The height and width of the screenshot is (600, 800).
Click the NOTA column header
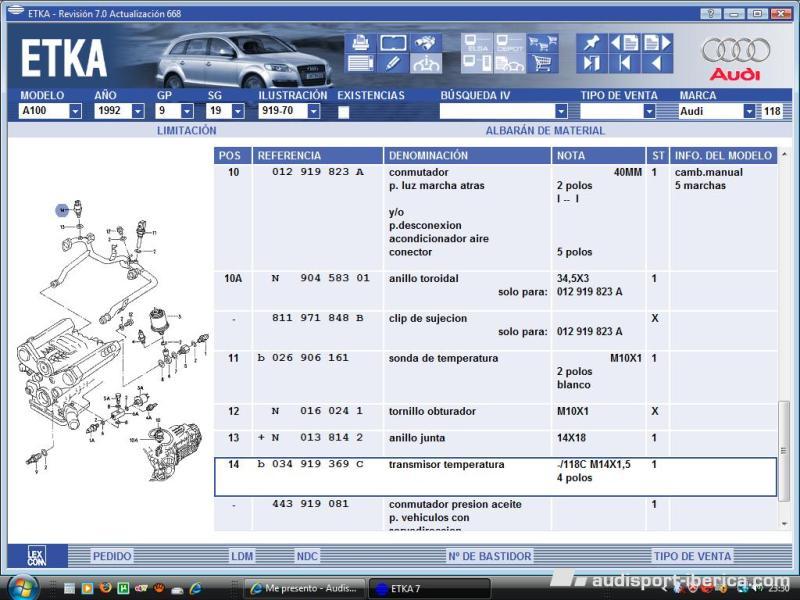pos(598,156)
